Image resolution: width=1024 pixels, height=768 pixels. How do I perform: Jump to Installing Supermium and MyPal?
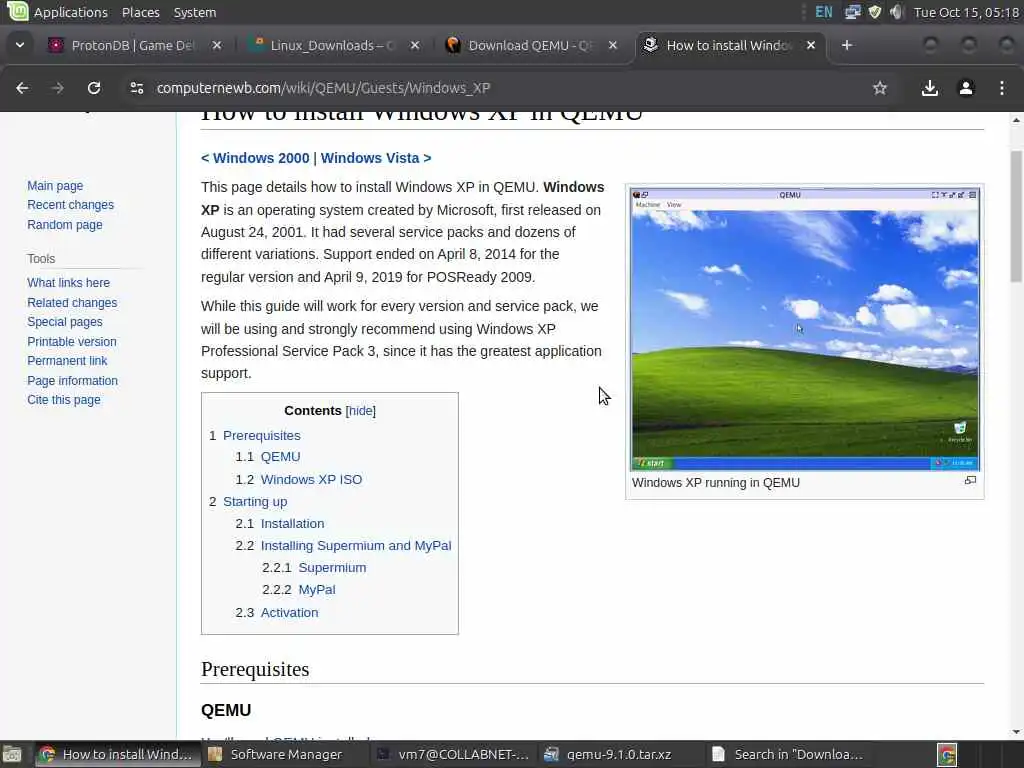[356, 545]
